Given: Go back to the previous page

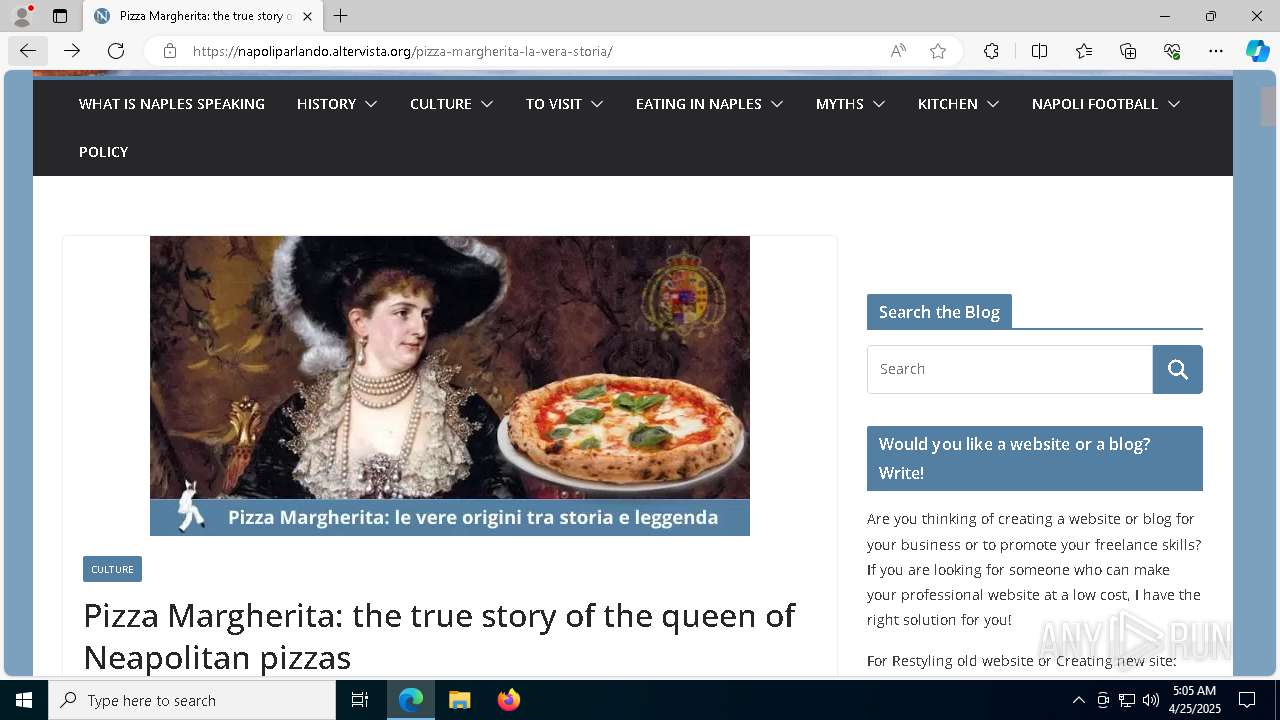Looking at the screenshot, I should (27, 51).
